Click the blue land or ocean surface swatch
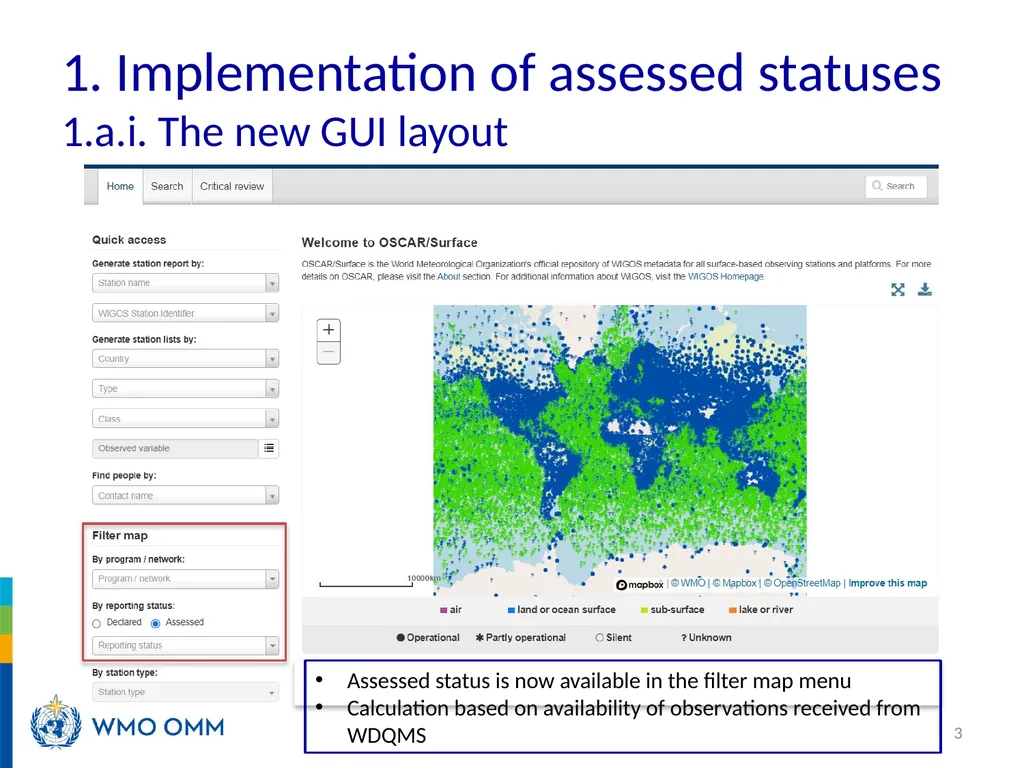Image resolution: width=1024 pixels, height=768 pixels. click(511, 610)
